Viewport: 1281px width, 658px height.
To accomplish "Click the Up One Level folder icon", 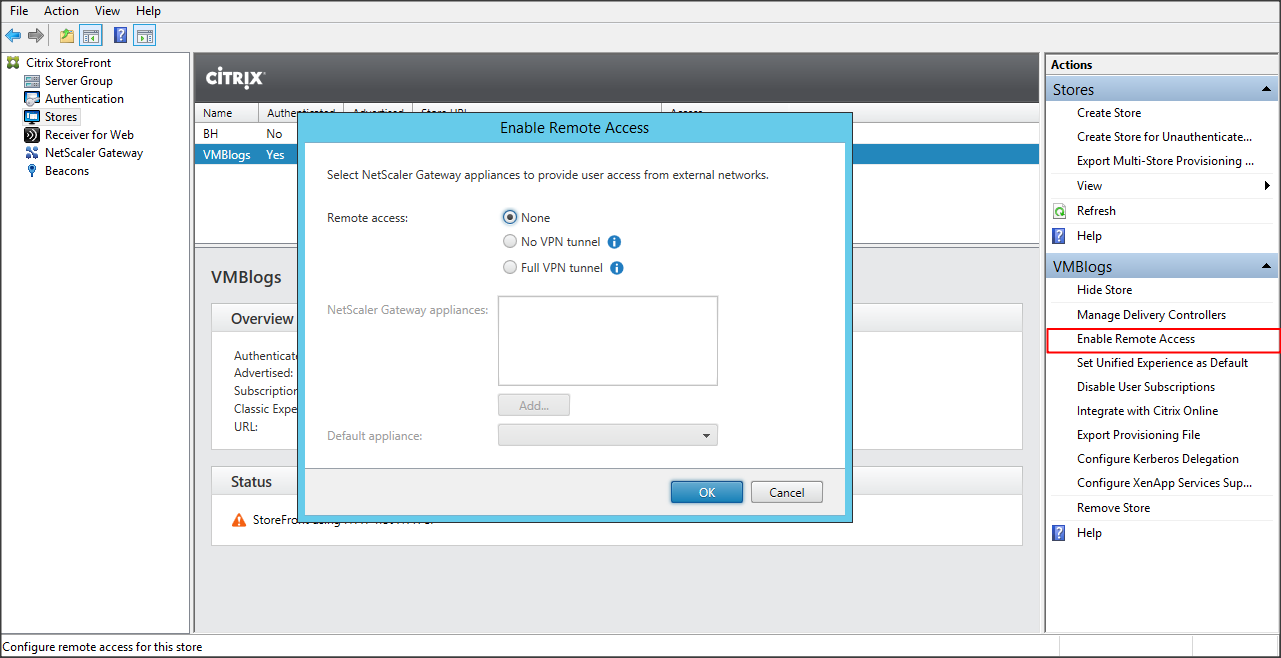I will point(67,36).
